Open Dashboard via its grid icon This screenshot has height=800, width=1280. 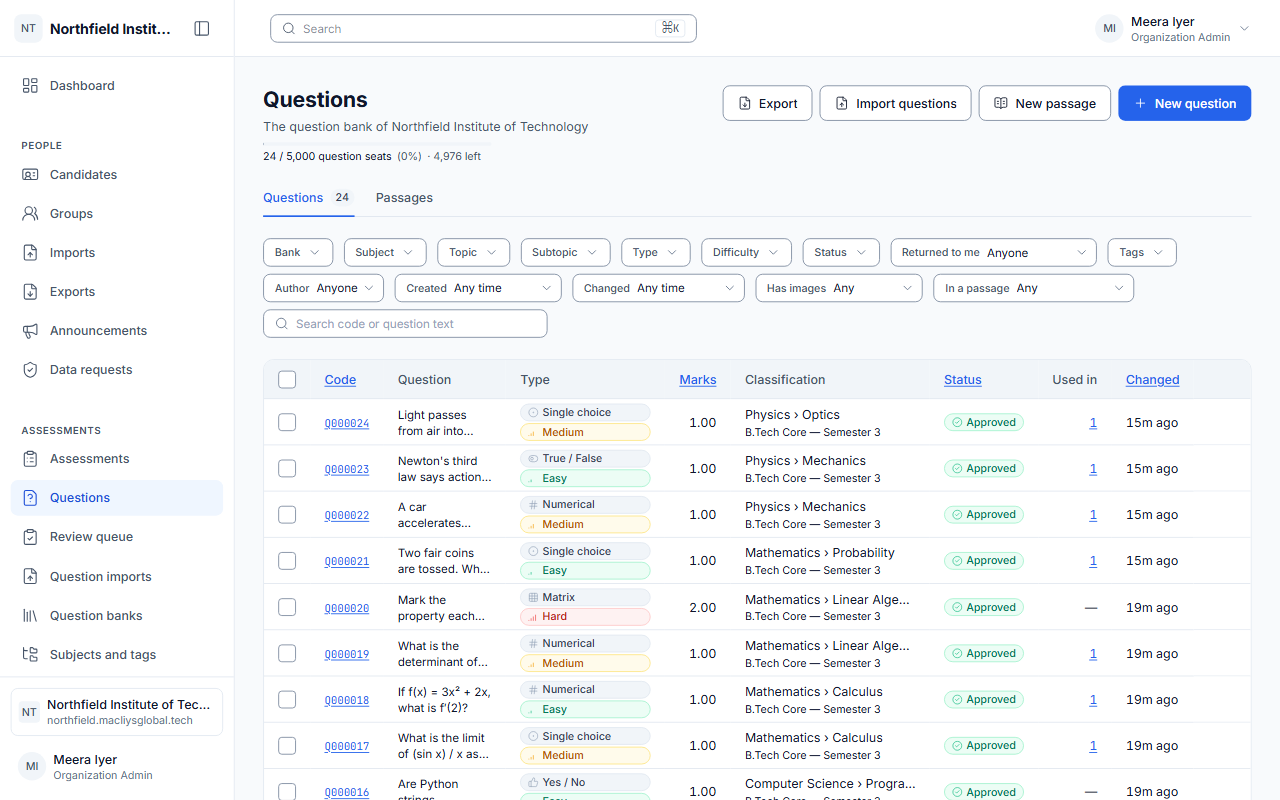(30, 86)
